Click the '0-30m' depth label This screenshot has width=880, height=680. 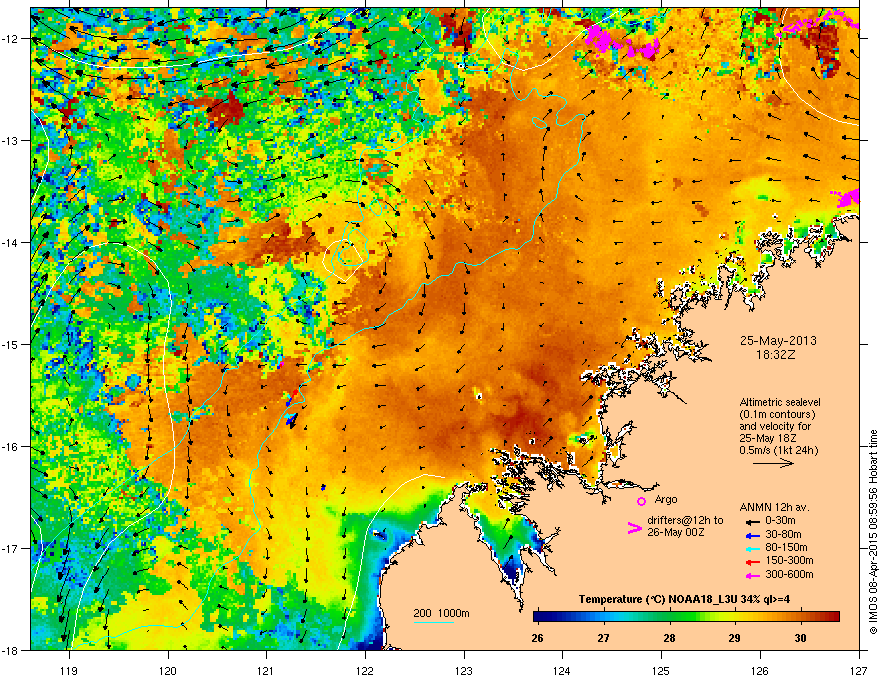[x=782, y=521]
